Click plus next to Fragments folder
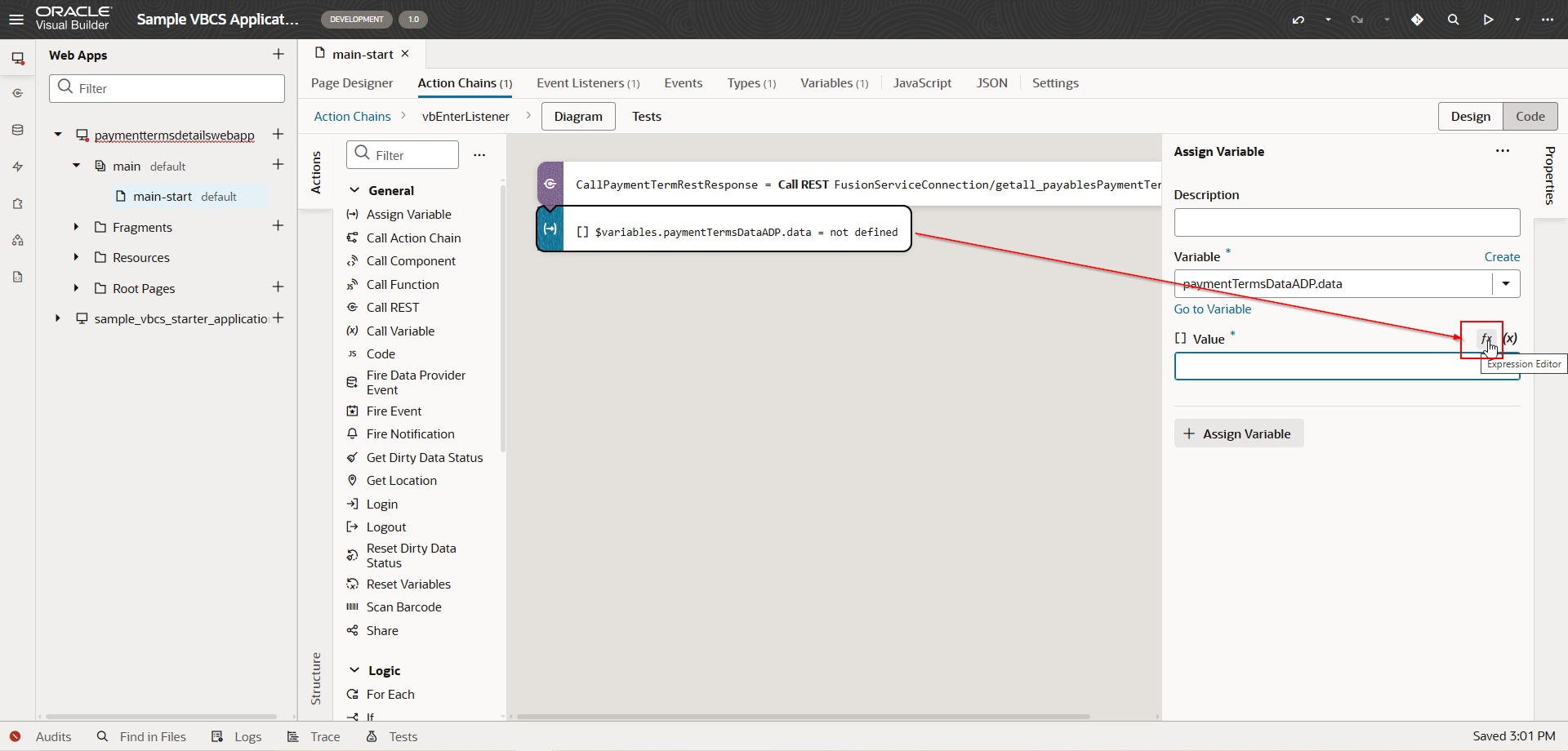Viewport: 1568px width, 751px height. [278, 225]
